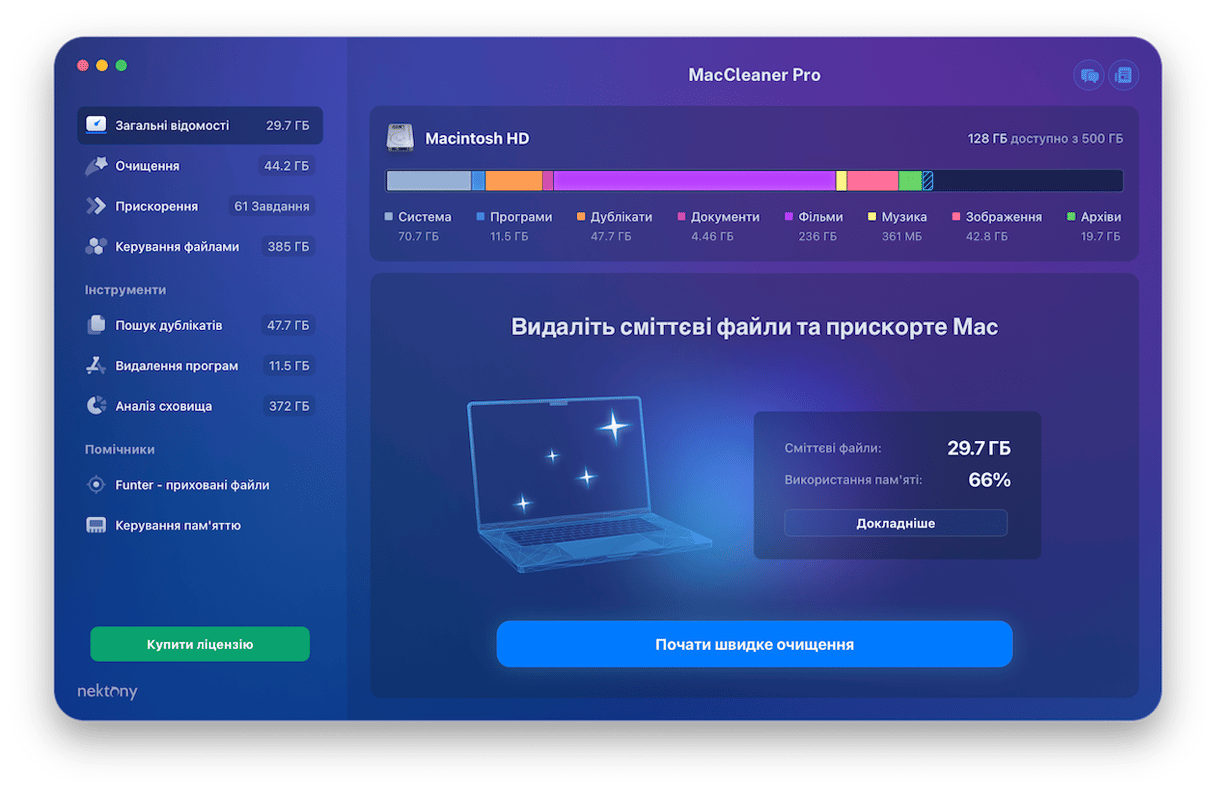Click the Помічники section header
Screen dimensions: 1216x792
pos(120,450)
